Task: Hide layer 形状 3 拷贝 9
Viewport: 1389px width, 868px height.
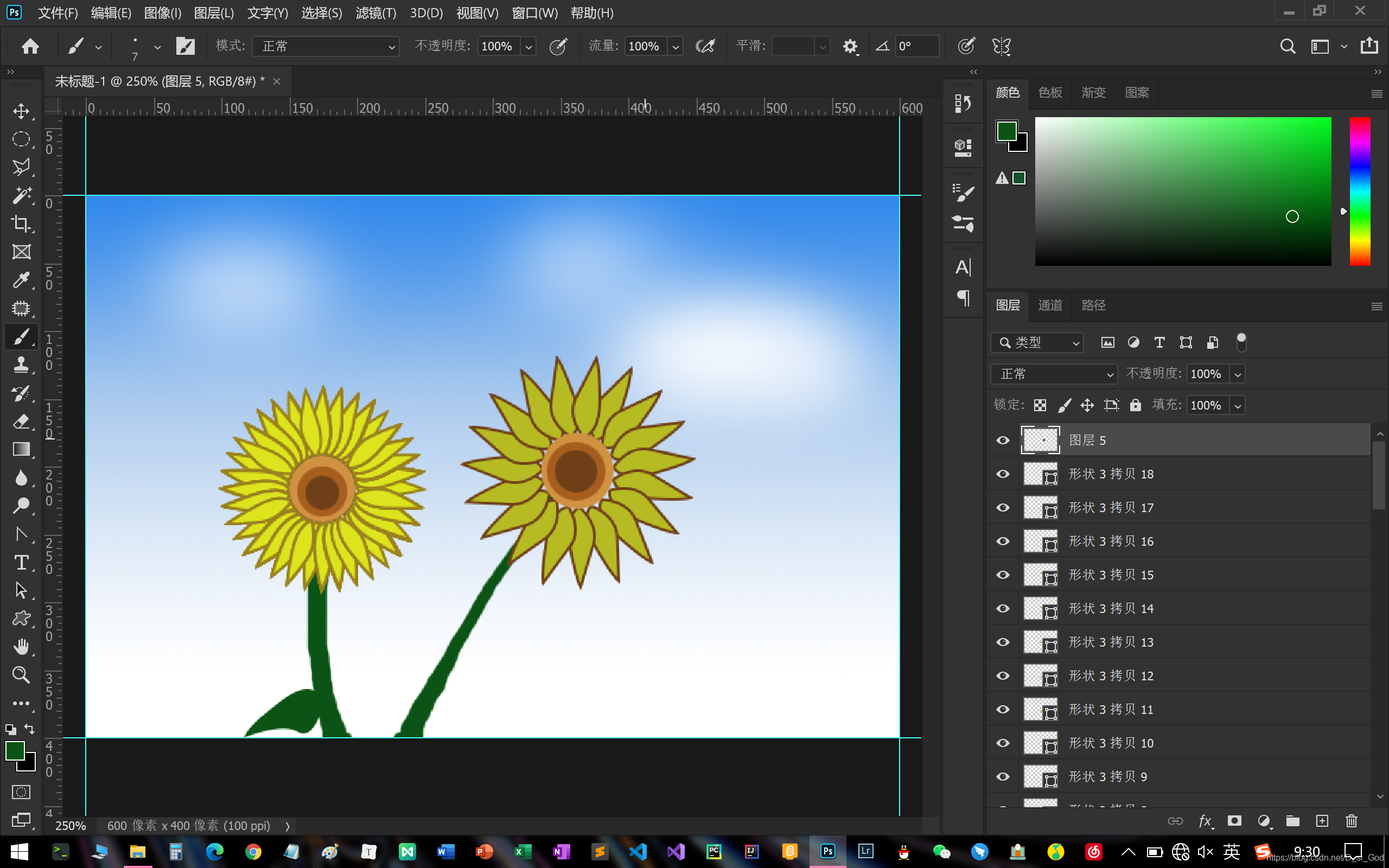Action: [1003, 776]
